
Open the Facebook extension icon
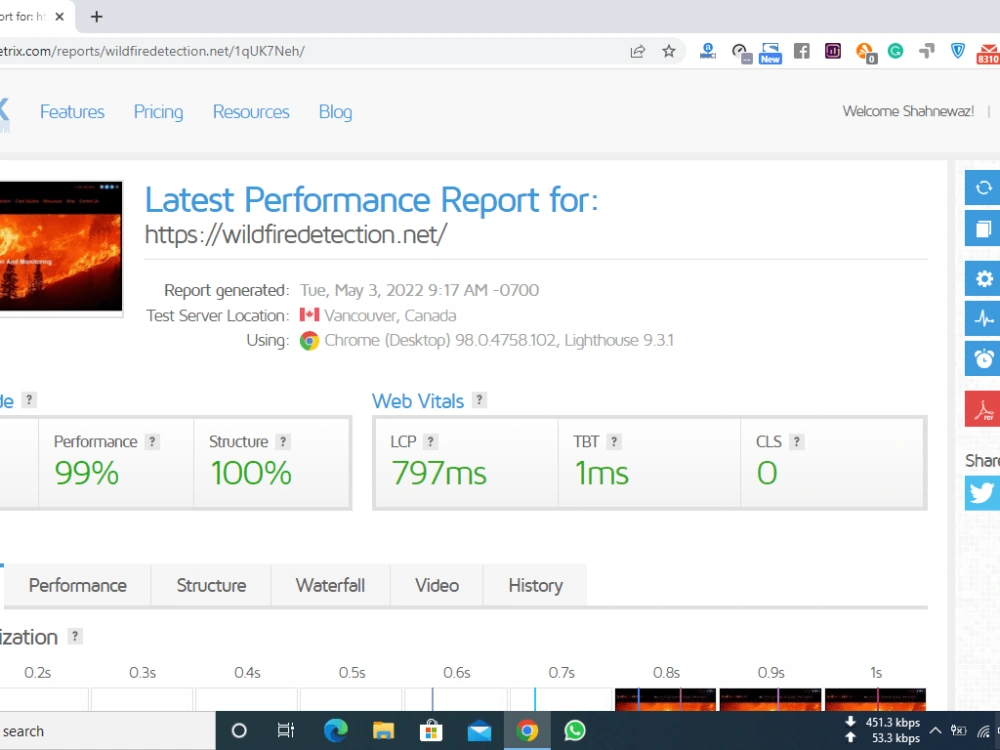[x=802, y=51]
